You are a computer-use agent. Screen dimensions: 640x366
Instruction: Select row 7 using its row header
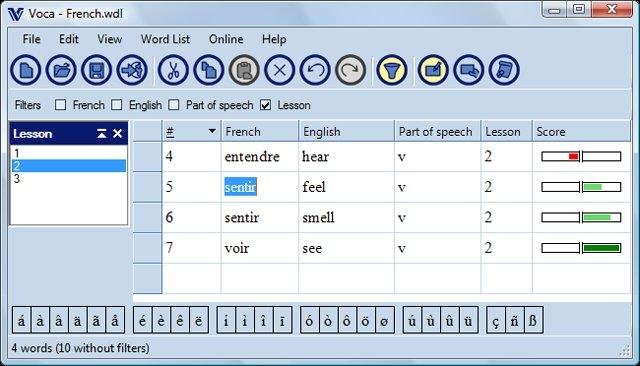click(x=147, y=248)
